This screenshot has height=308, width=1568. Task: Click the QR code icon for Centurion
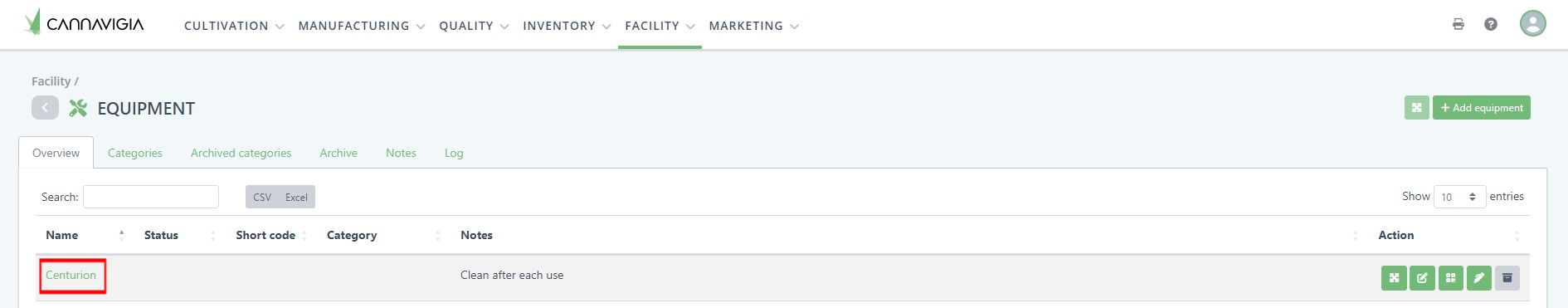(1450, 278)
